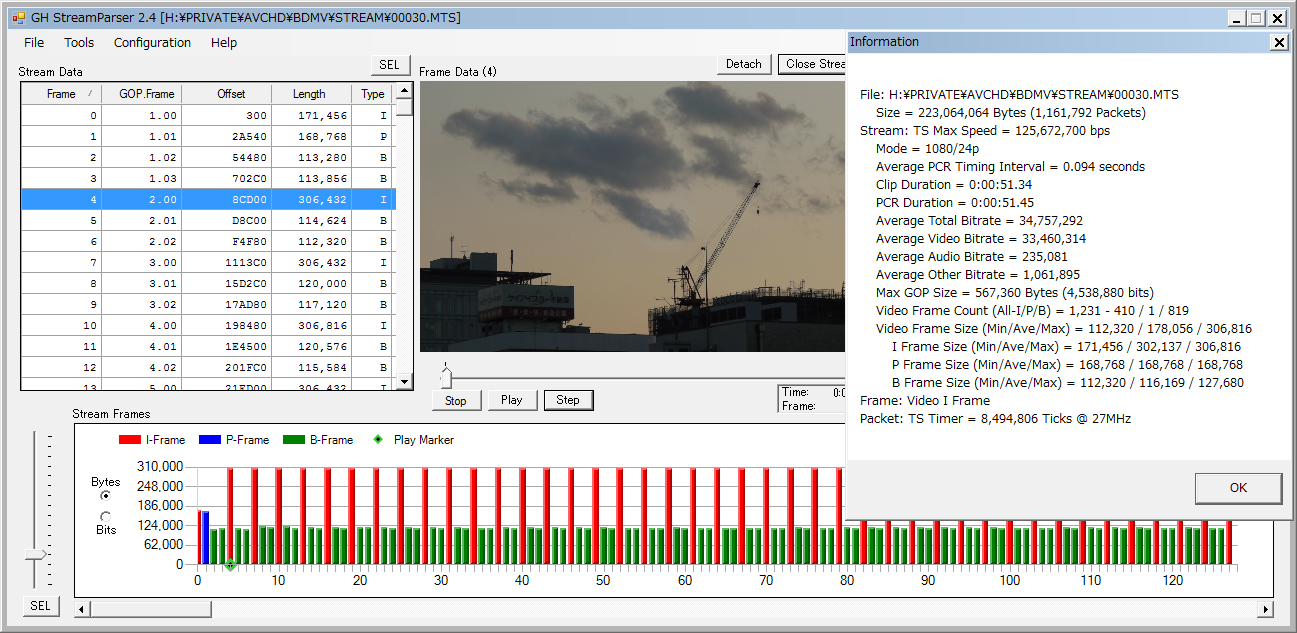The height and width of the screenshot is (633, 1297).
Task: Click the GH StreamParser title bar icon
Action: (x=18, y=18)
